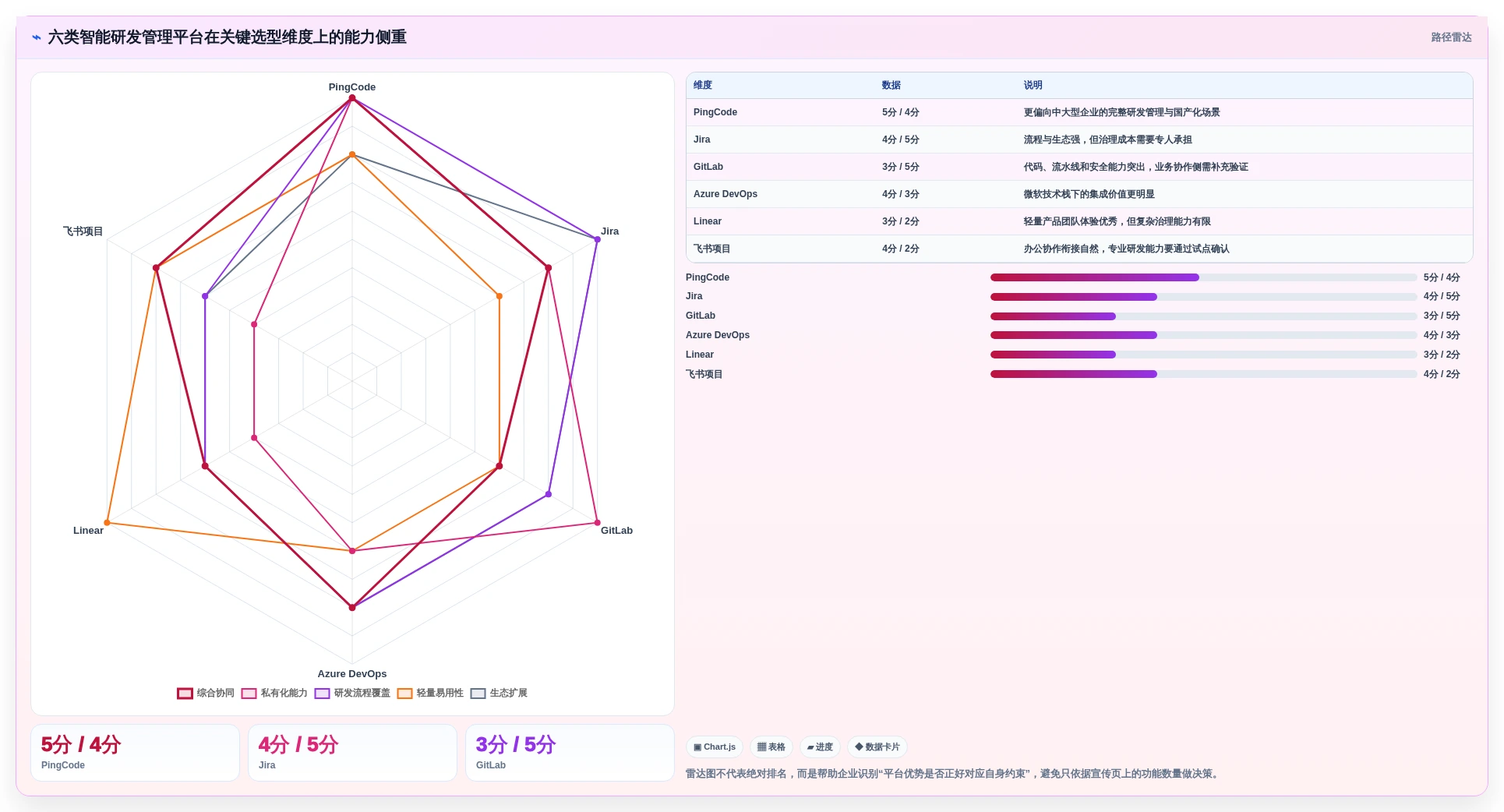Image resolution: width=1504 pixels, height=812 pixels.
Task: Click the GitLab radar axis label
Action: (x=616, y=531)
